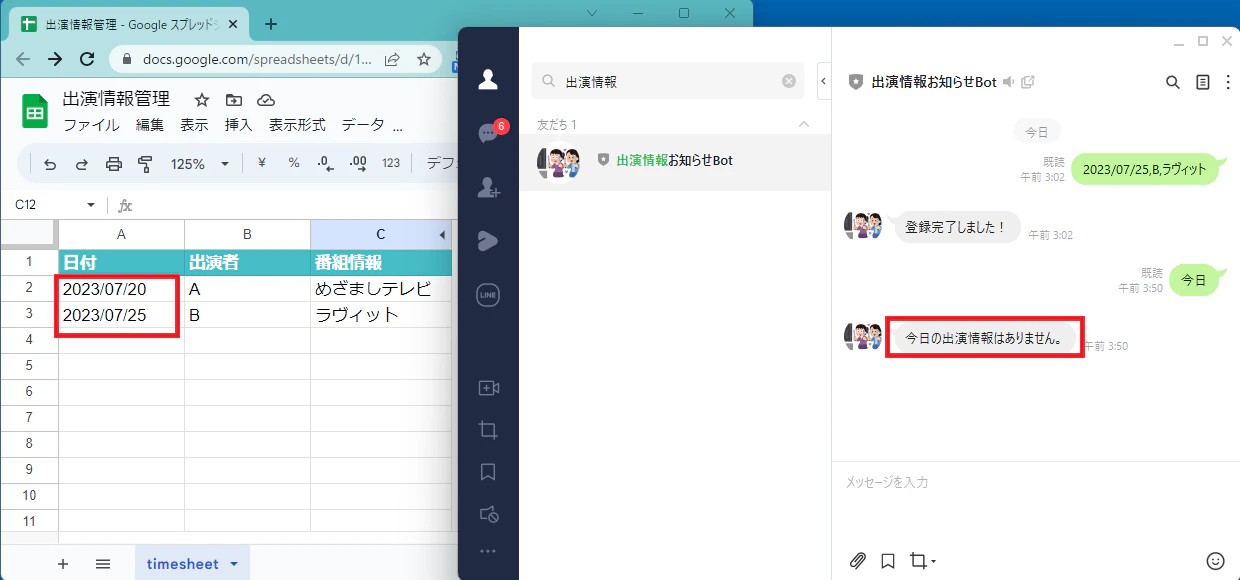
Task: Open LINE chat header more menu
Action: pyautogui.click(x=1228, y=82)
